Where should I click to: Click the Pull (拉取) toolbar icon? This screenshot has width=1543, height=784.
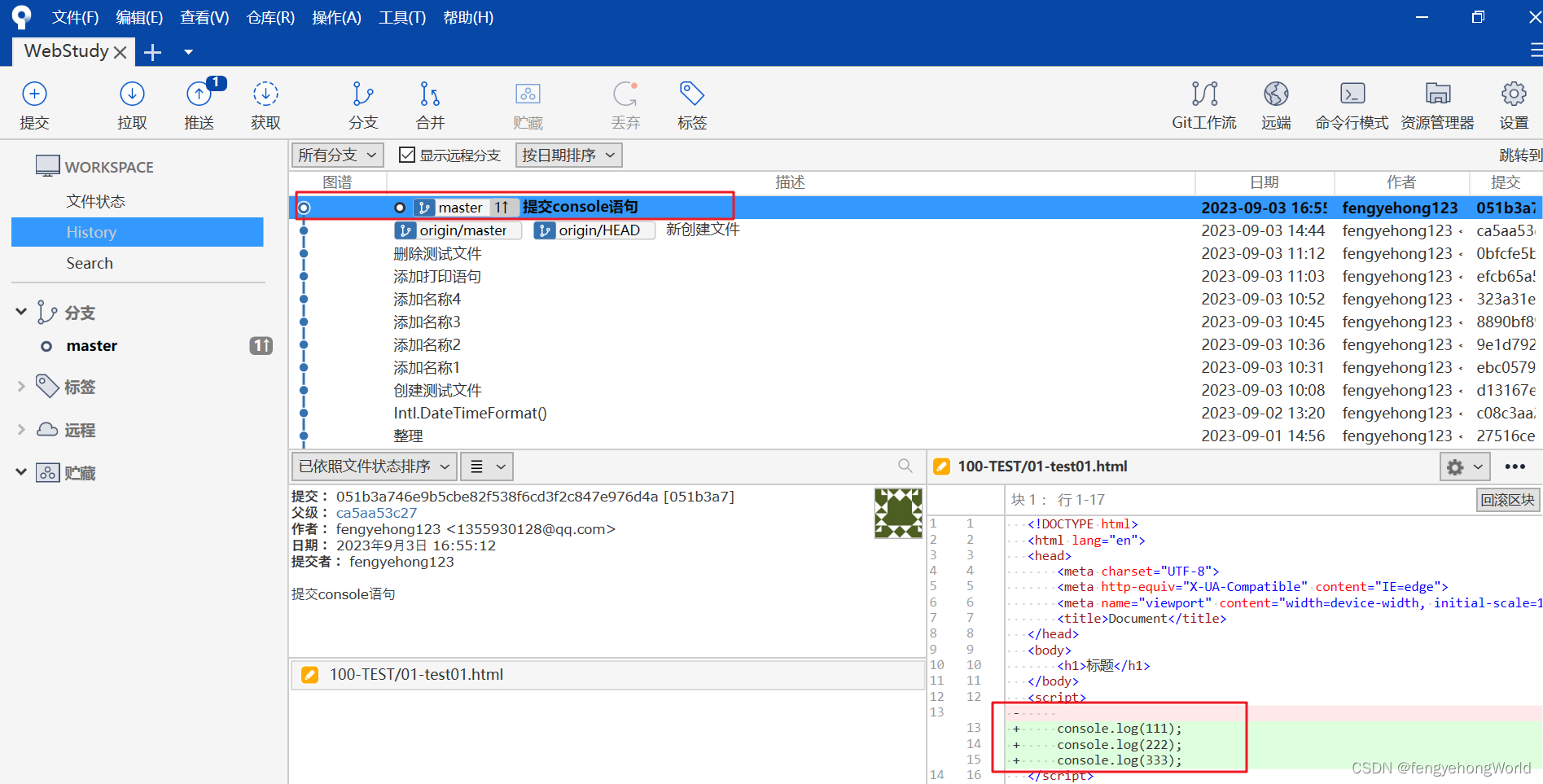point(132,94)
